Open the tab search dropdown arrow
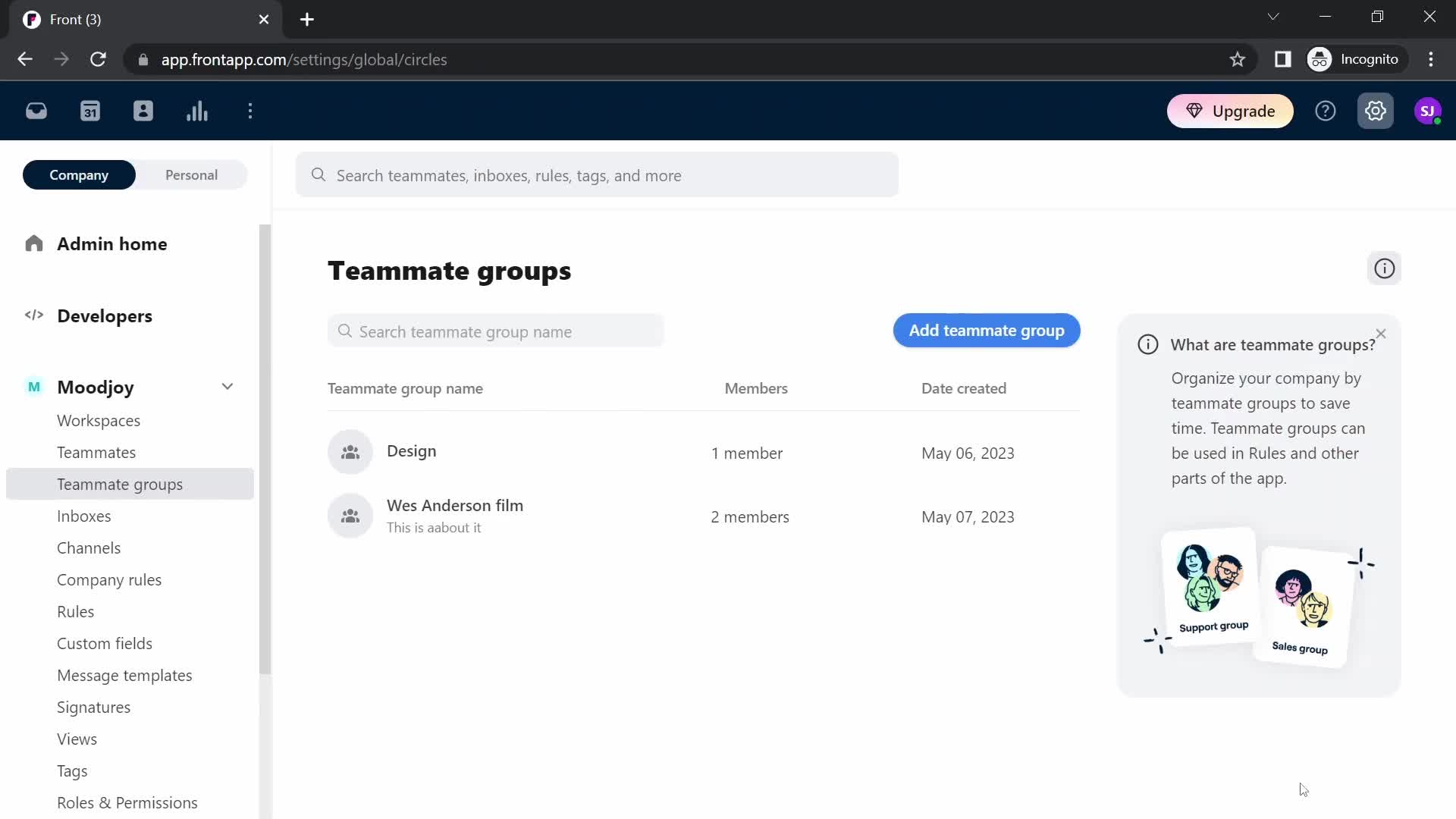This screenshot has height=819, width=1456. pyautogui.click(x=1273, y=17)
